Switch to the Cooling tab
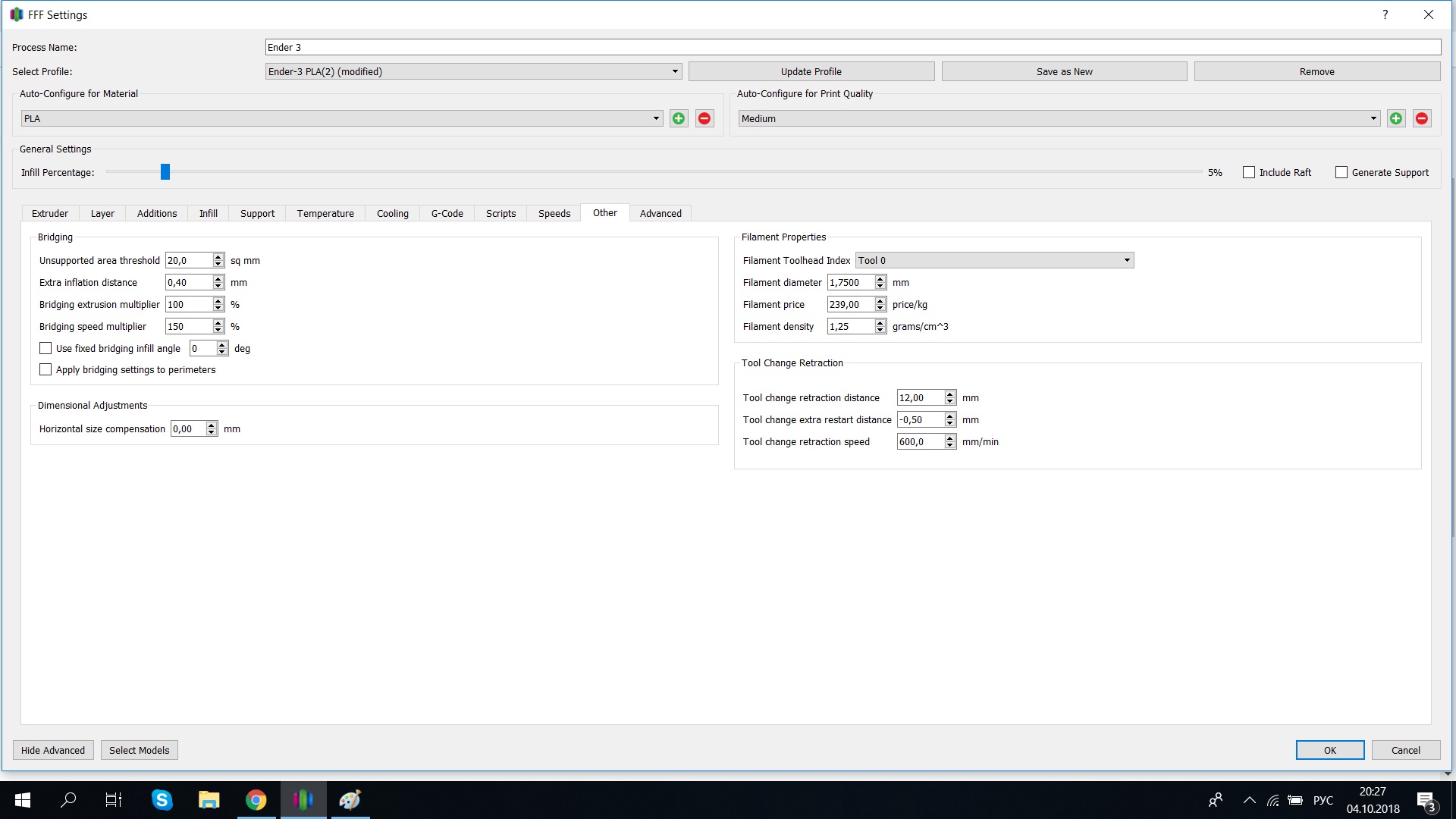 pyautogui.click(x=392, y=213)
